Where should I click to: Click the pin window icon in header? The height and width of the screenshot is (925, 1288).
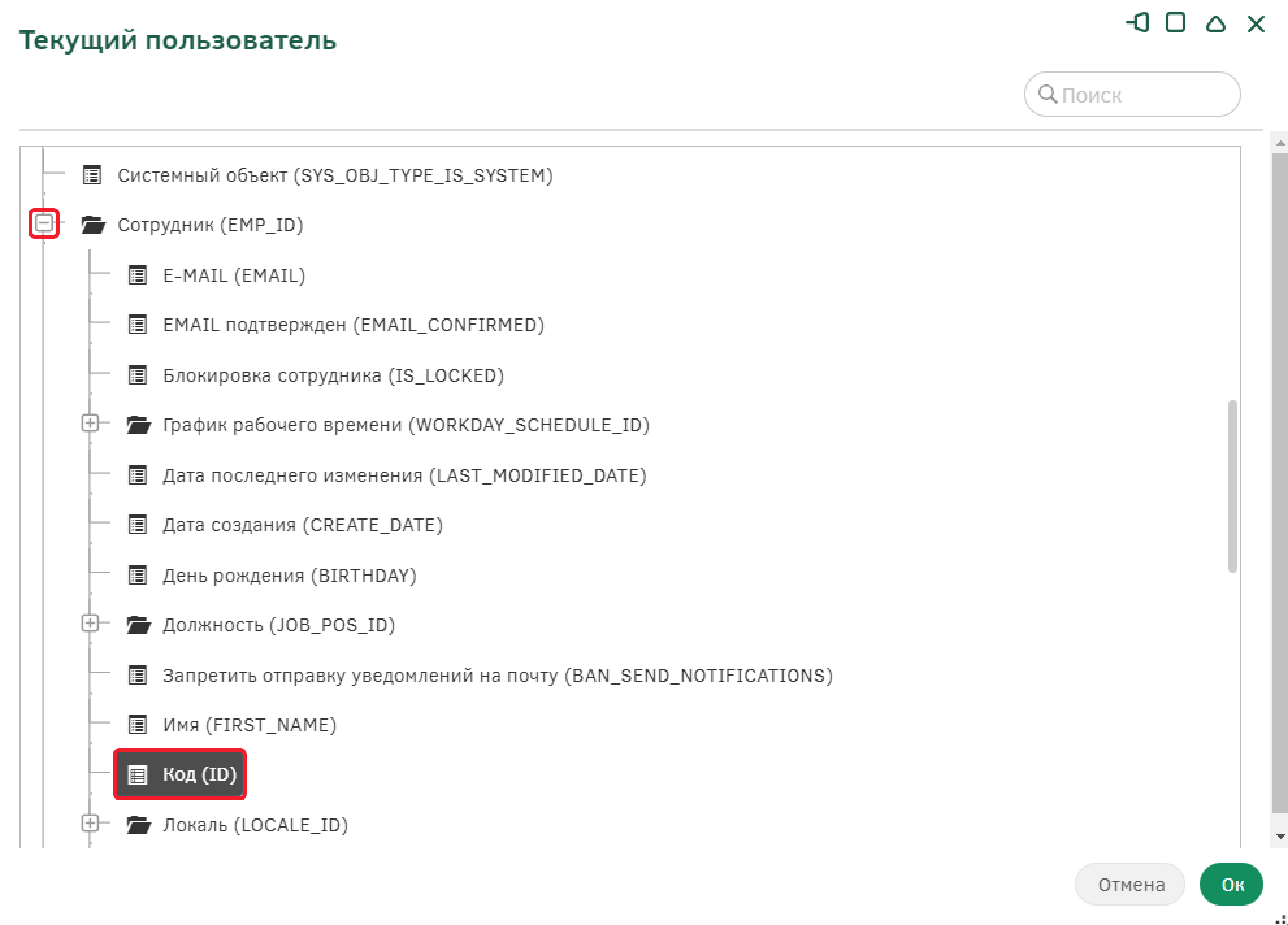tap(1138, 23)
